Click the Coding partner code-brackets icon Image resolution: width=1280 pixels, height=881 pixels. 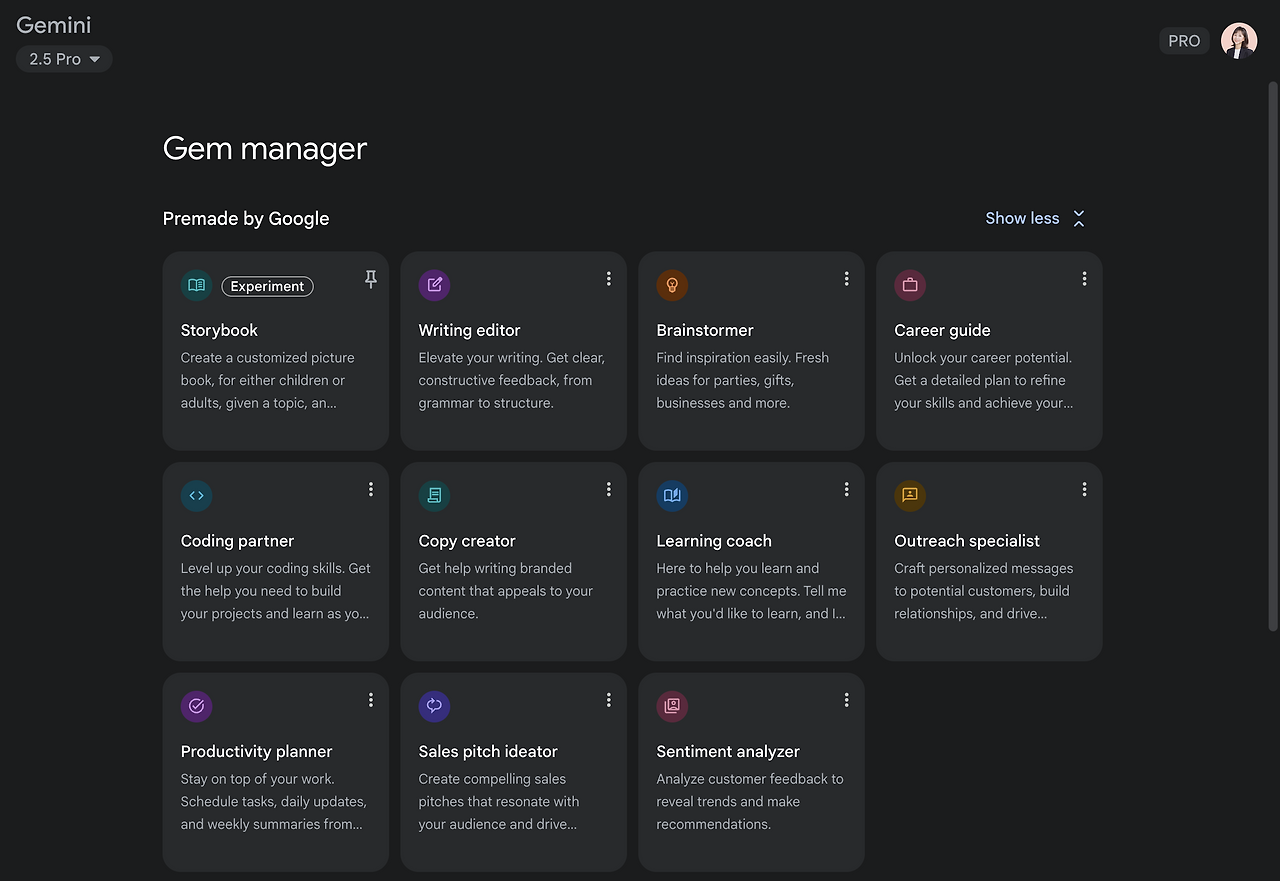click(196, 496)
